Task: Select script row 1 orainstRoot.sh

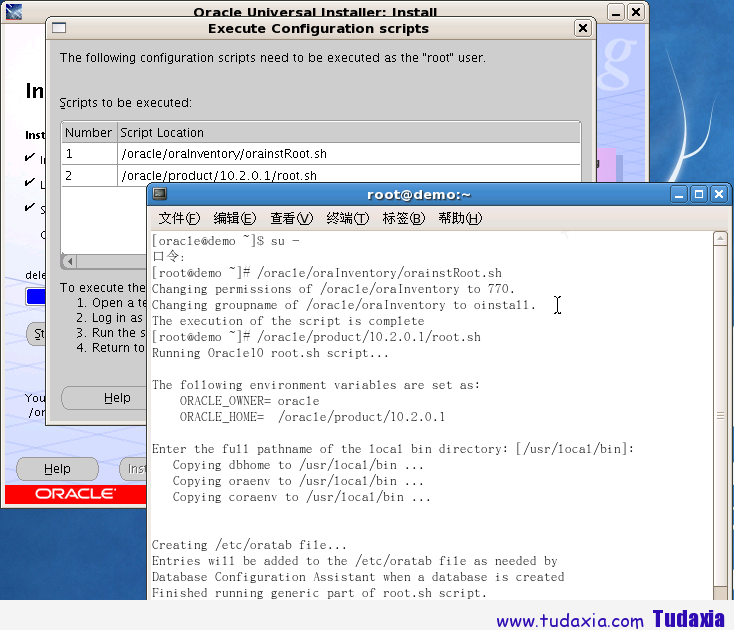Action: pyautogui.click(x=321, y=154)
